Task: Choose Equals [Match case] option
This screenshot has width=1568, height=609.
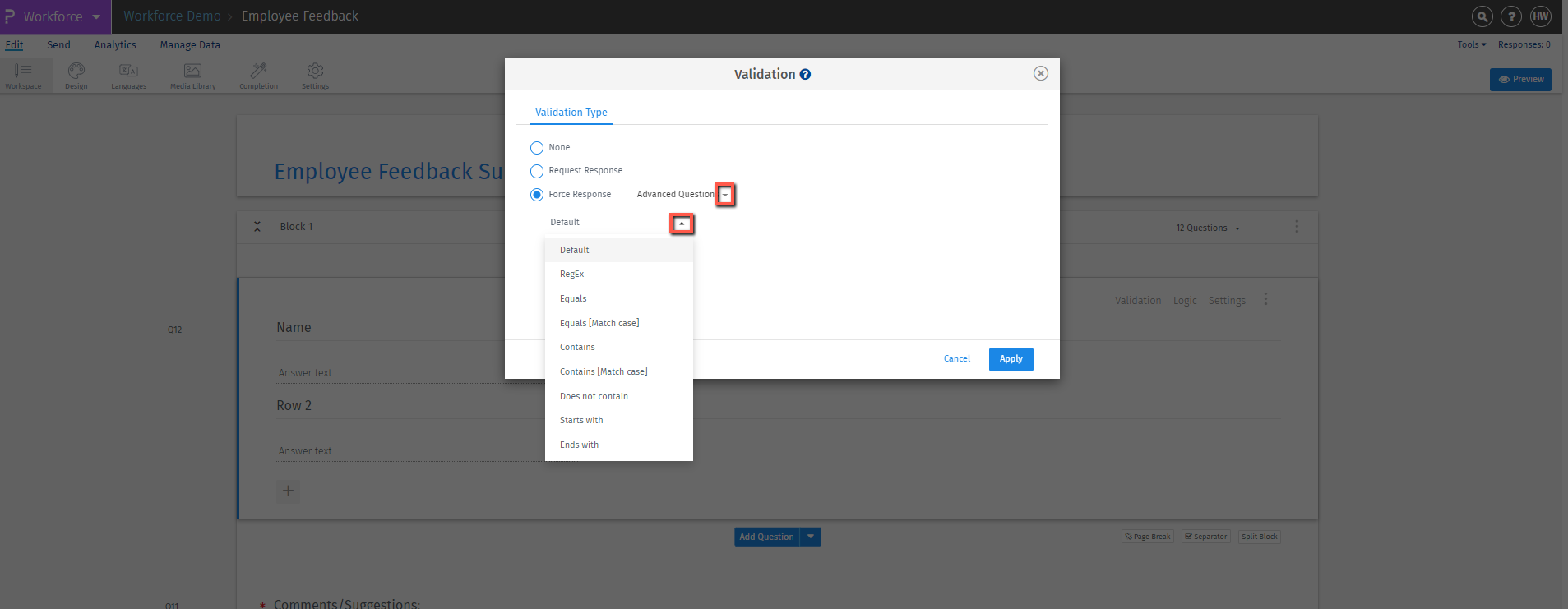Action: coord(619,323)
